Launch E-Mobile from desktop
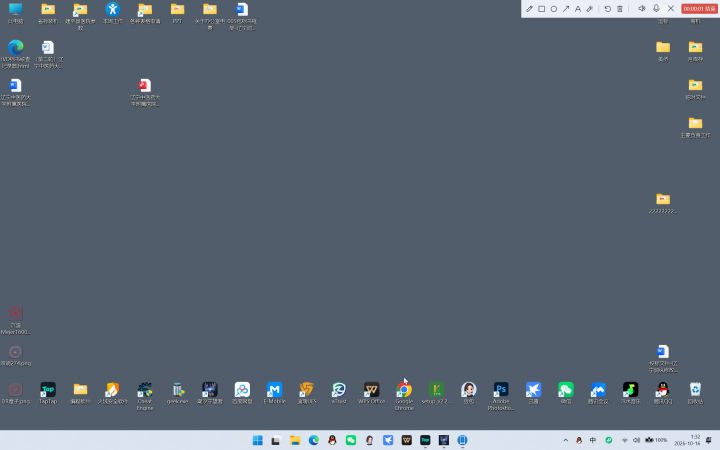The height and width of the screenshot is (450, 720). 274,393
